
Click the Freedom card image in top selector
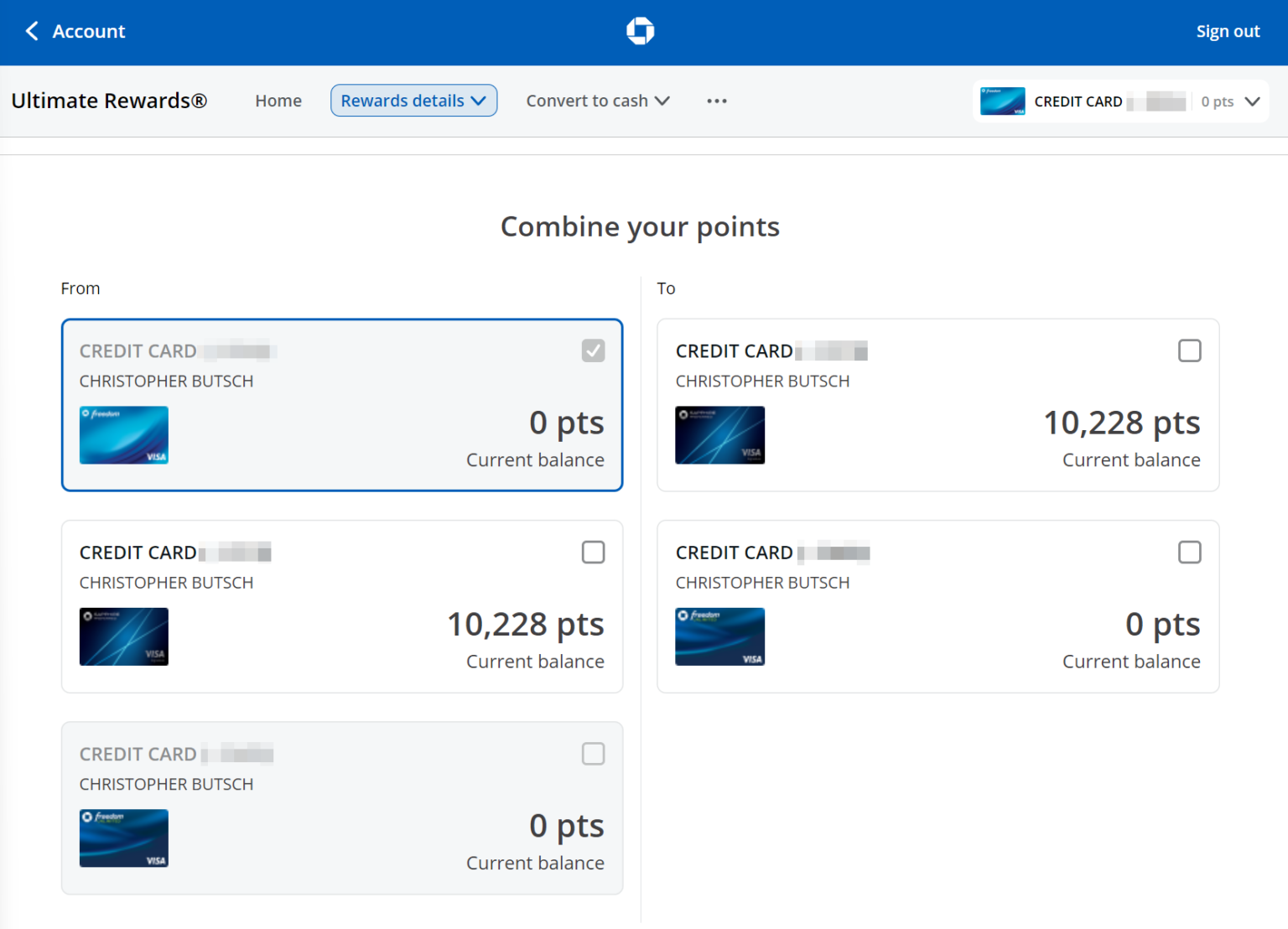tap(1002, 101)
